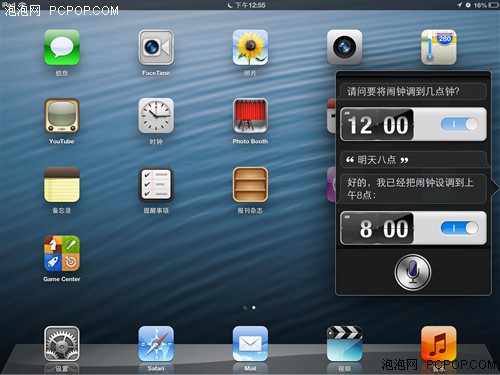Tap Siri's reply "好的, 我已经把闹钟设调到上午8点"
The height and width of the screenshot is (375, 500).
[410, 188]
